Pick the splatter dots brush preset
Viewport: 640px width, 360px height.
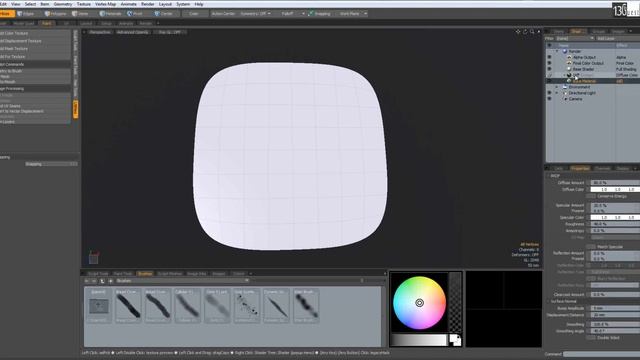click(x=247, y=305)
